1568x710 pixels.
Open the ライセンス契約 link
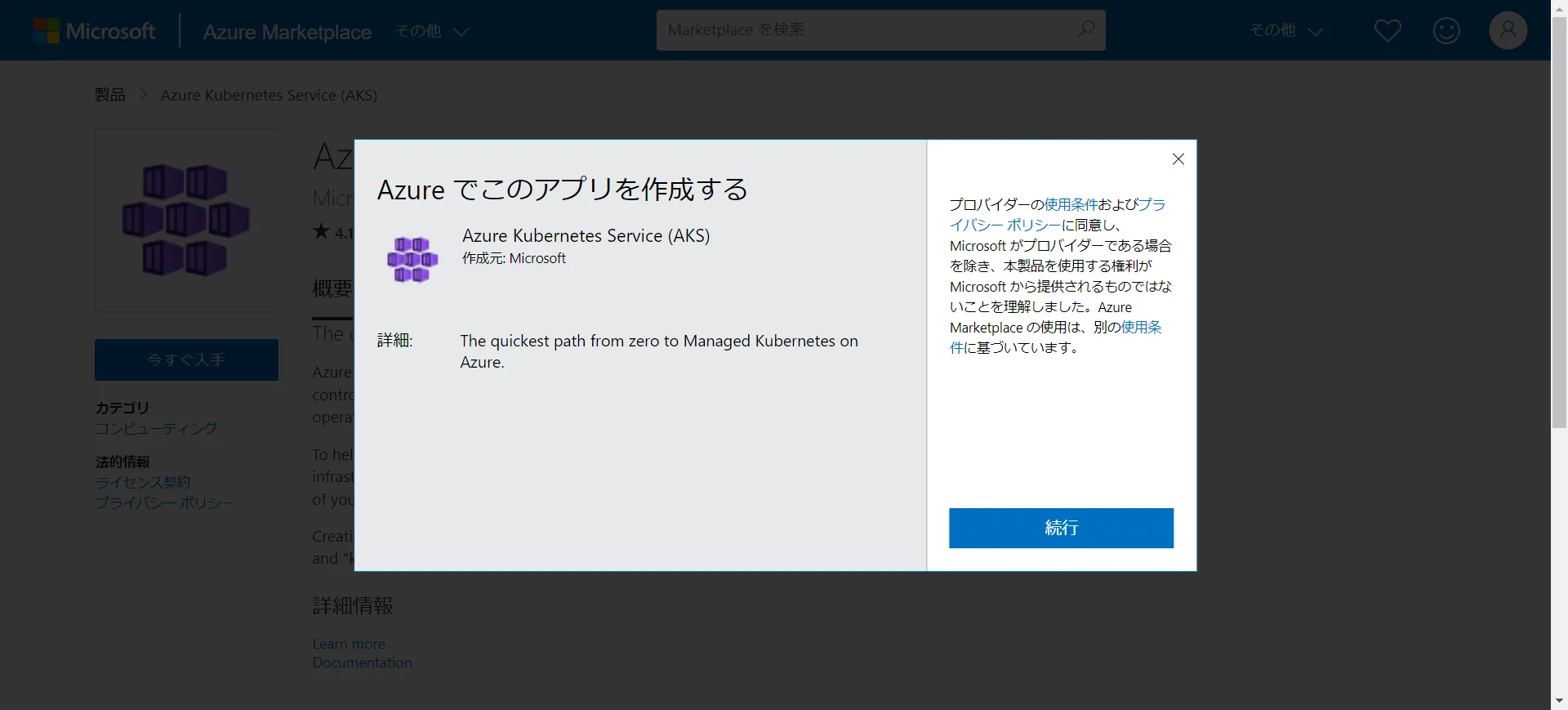143,482
